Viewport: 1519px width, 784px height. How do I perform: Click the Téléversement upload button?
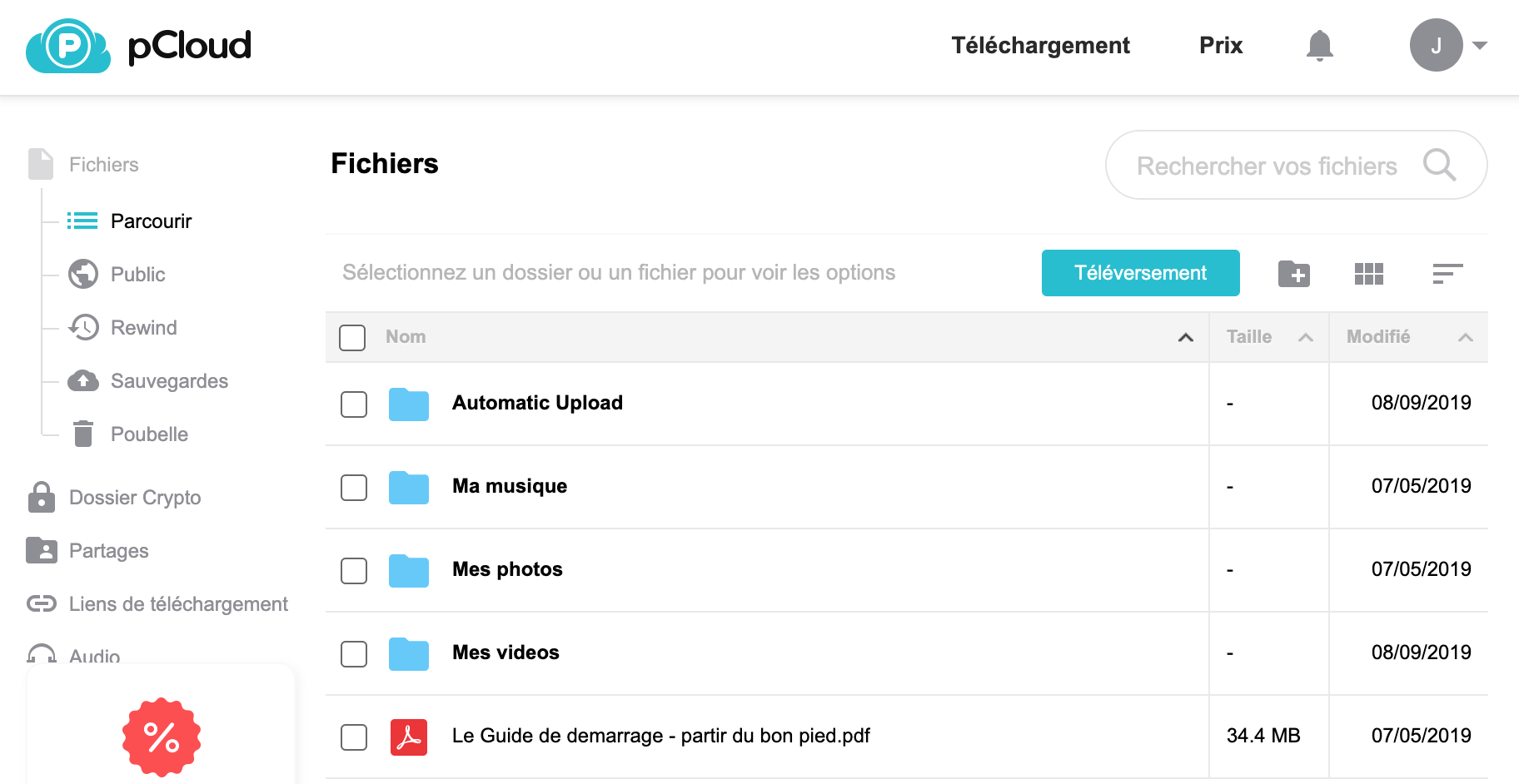coord(1140,272)
